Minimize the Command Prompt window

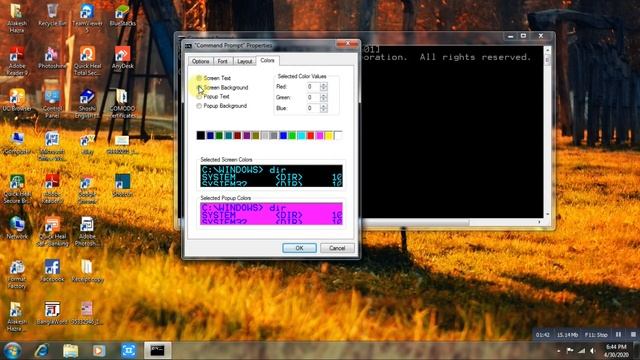510,36
